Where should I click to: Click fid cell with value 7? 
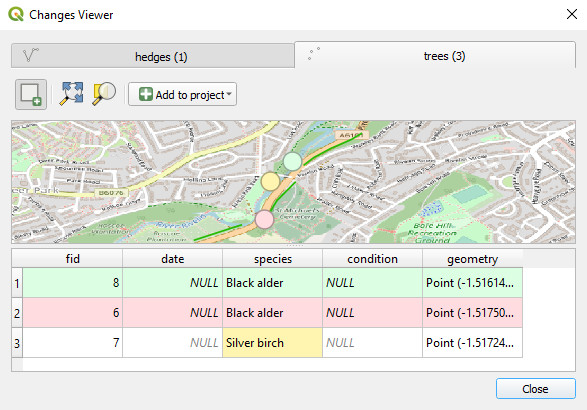click(73, 343)
